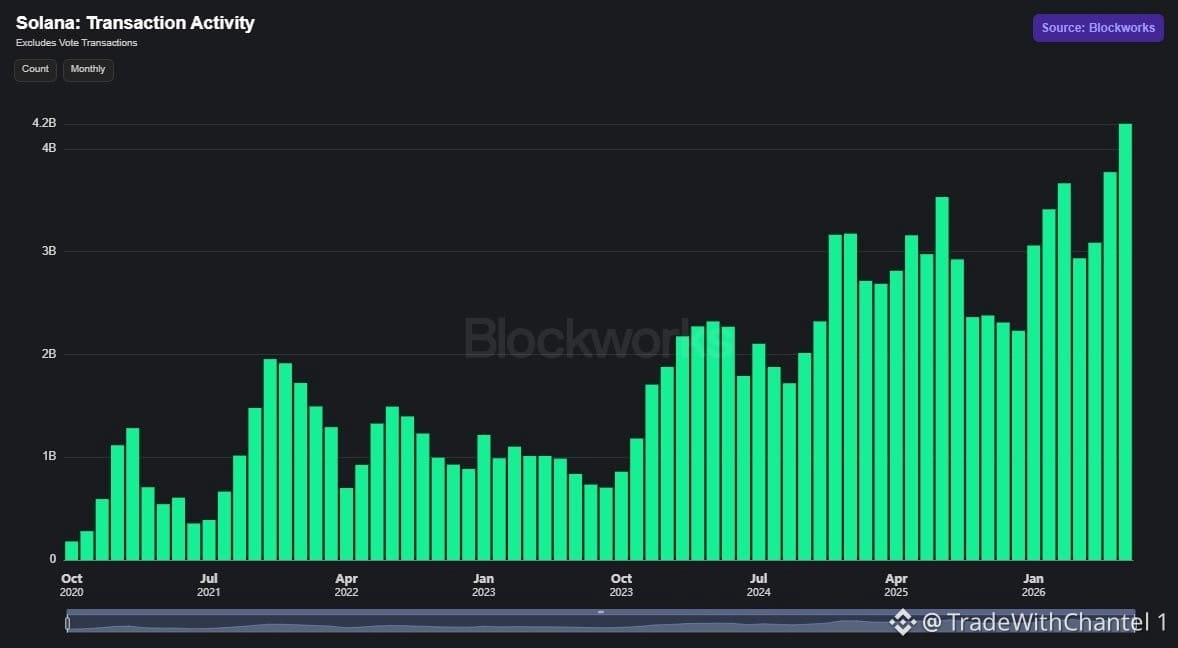Click the 4B y-axis value
Viewport: 1178px width, 648px height.
point(49,149)
